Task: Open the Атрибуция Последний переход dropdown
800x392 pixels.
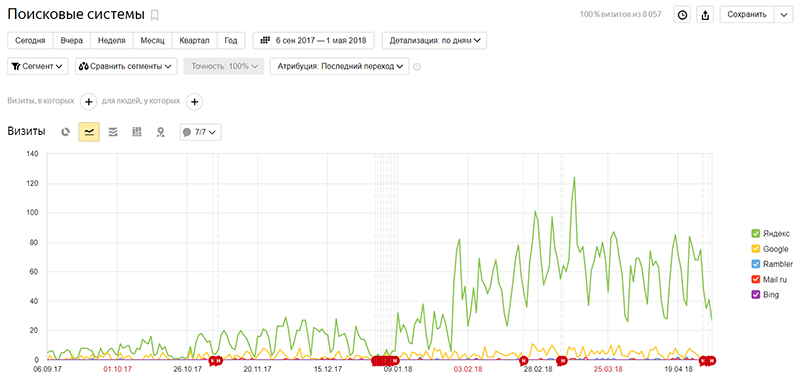Action: (x=339, y=66)
